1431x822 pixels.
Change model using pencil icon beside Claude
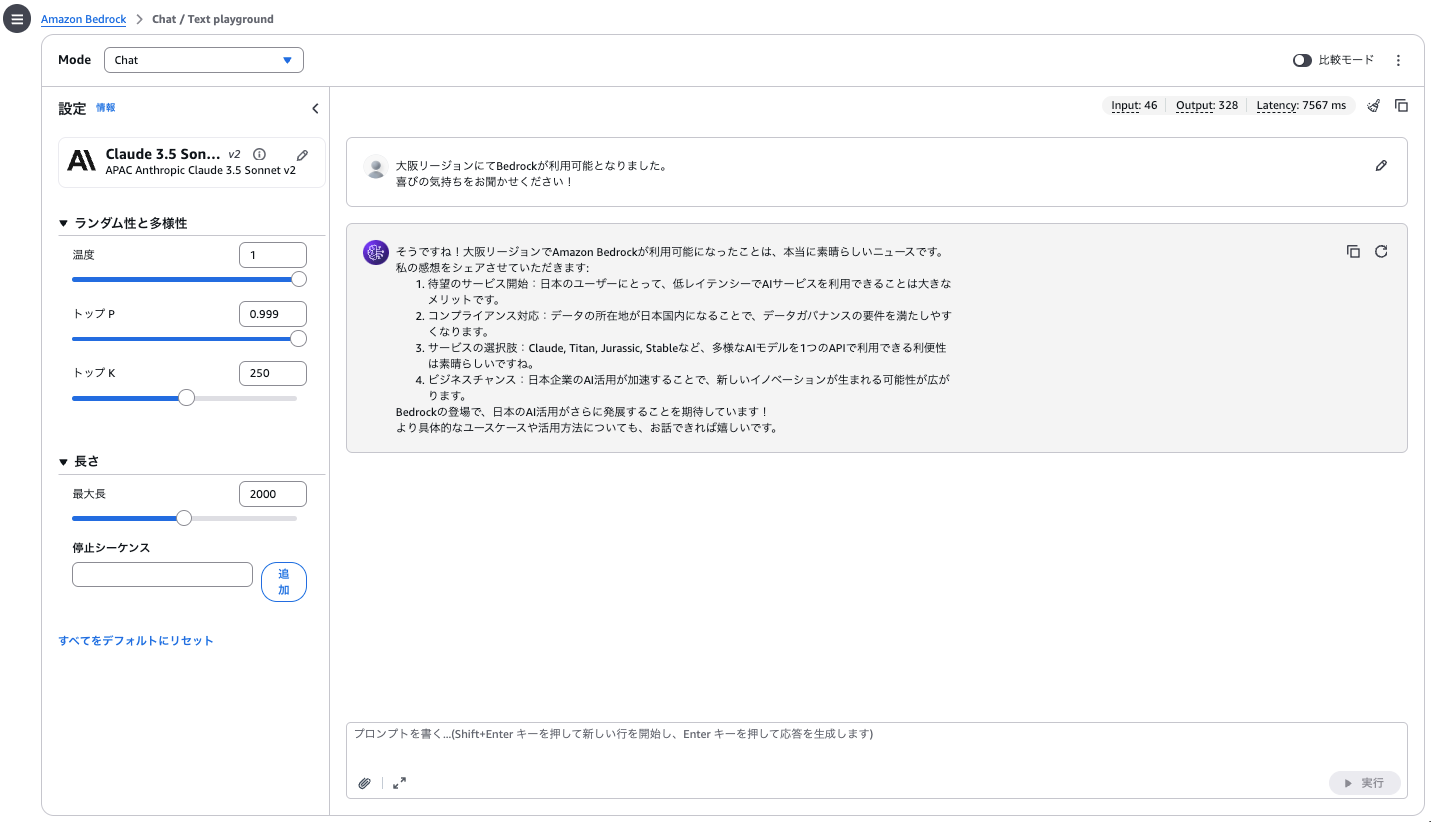coord(303,155)
